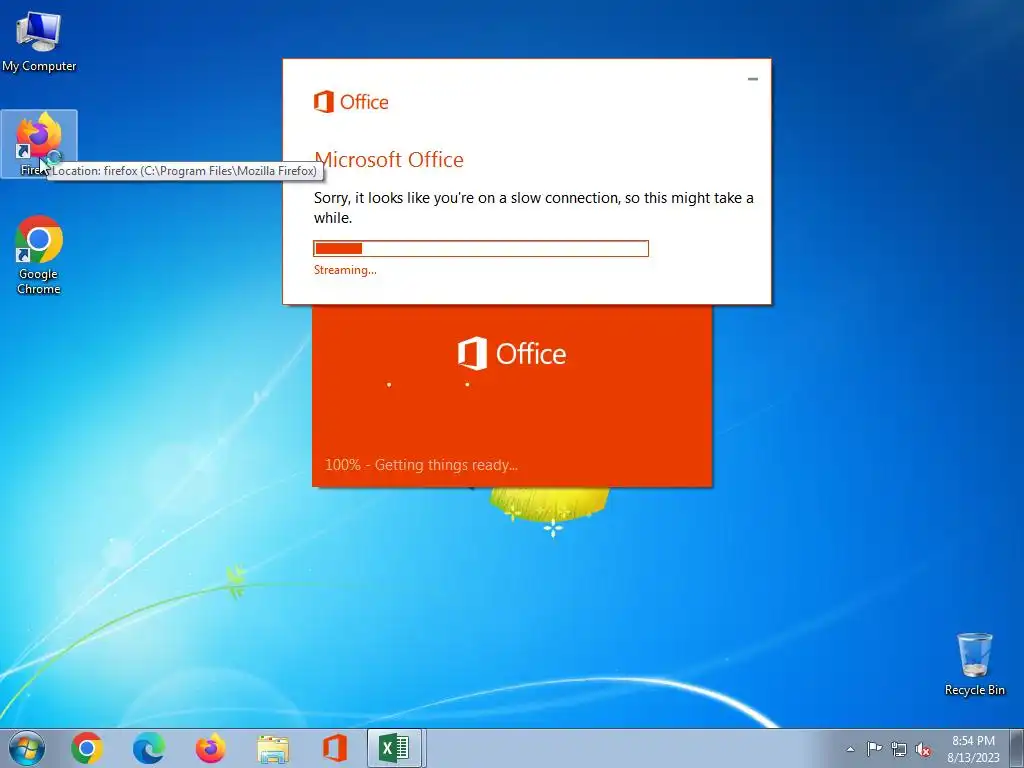Open the My Computer desktop icon
The image size is (1024, 768).
click(x=39, y=40)
